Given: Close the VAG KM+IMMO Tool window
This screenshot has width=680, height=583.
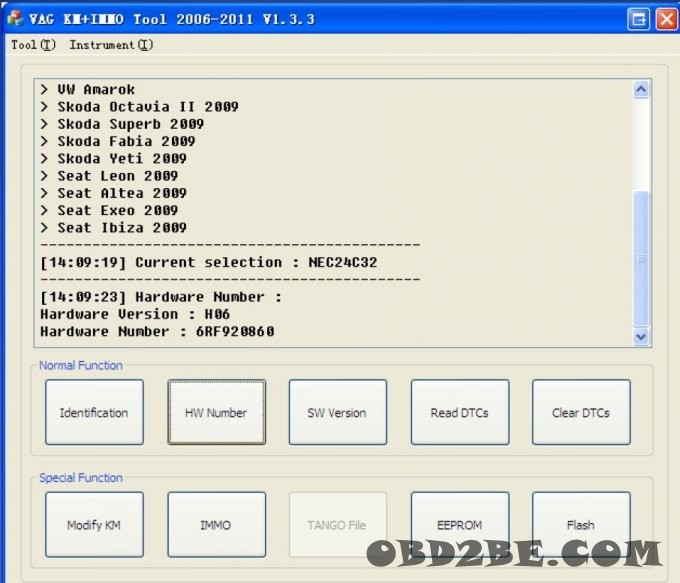Looking at the screenshot, I should 667,19.
